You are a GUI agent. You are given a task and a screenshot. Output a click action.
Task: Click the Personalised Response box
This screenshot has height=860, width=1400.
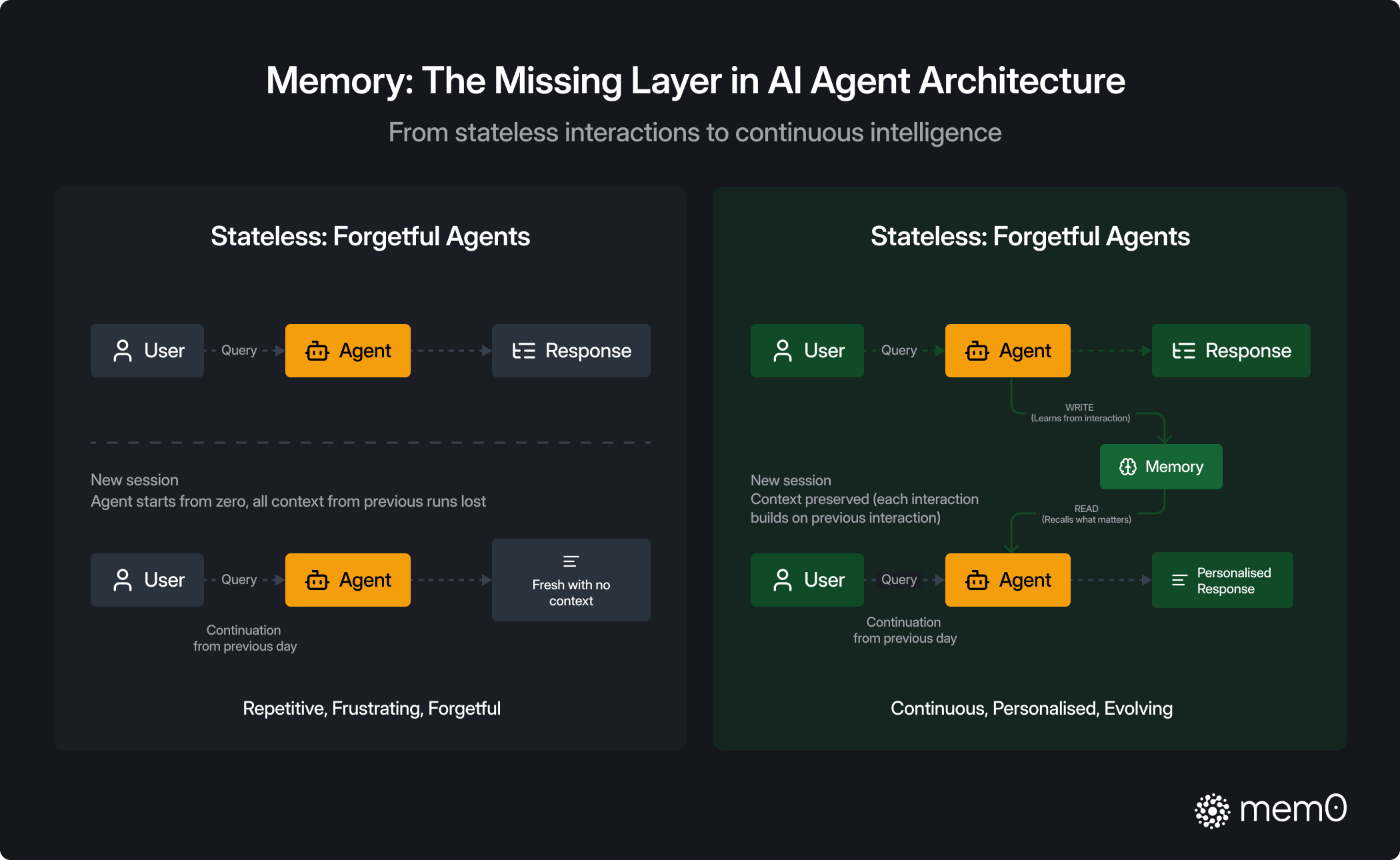[x=1222, y=580]
